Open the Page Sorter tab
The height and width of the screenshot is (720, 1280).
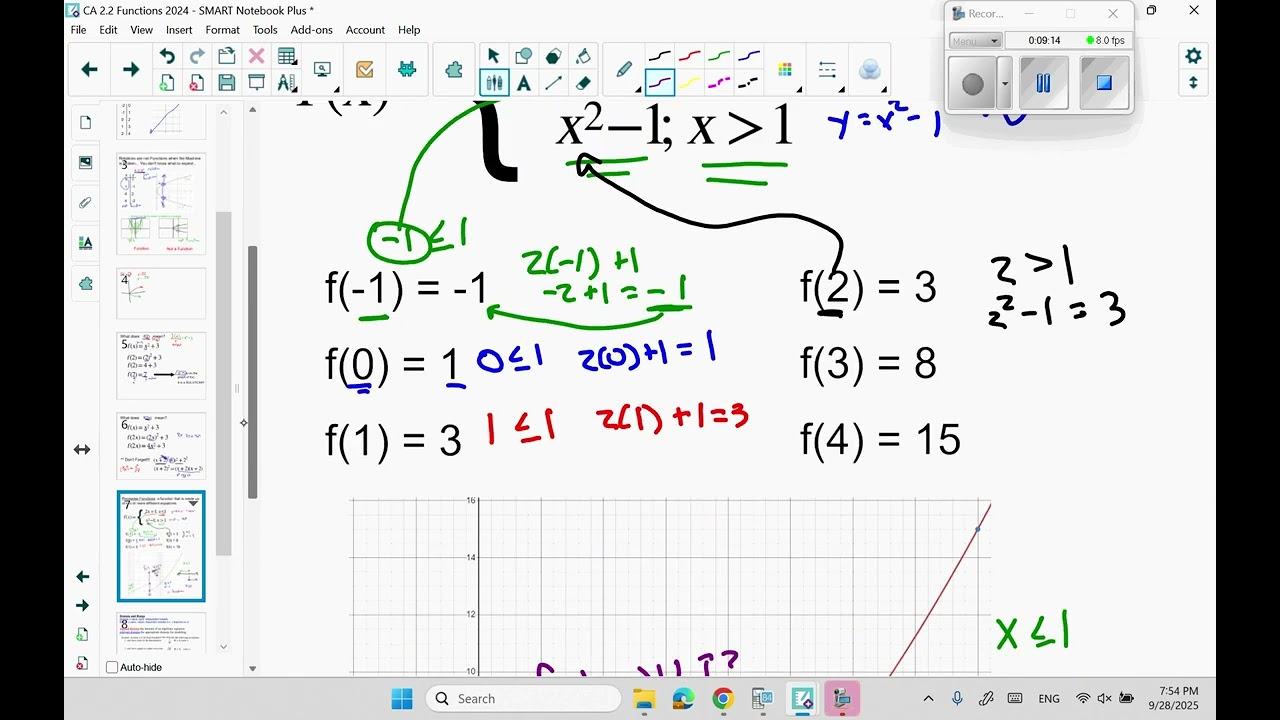tap(85, 123)
